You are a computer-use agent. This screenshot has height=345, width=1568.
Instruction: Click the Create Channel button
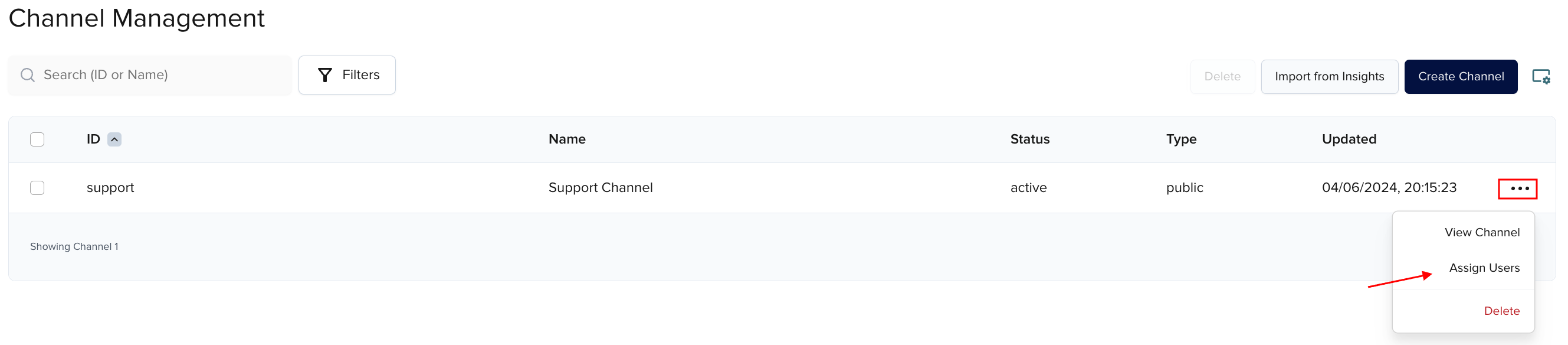pos(1461,76)
